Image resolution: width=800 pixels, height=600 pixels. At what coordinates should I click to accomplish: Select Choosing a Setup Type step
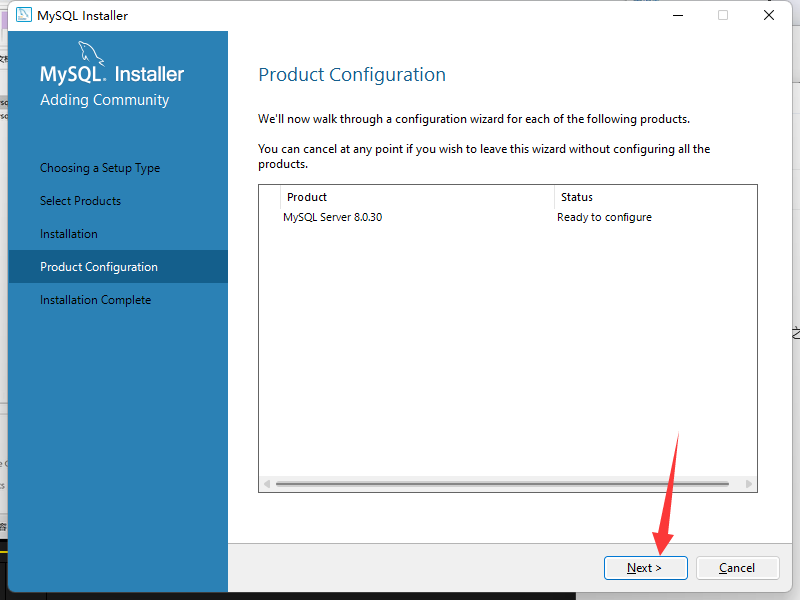[100, 168]
